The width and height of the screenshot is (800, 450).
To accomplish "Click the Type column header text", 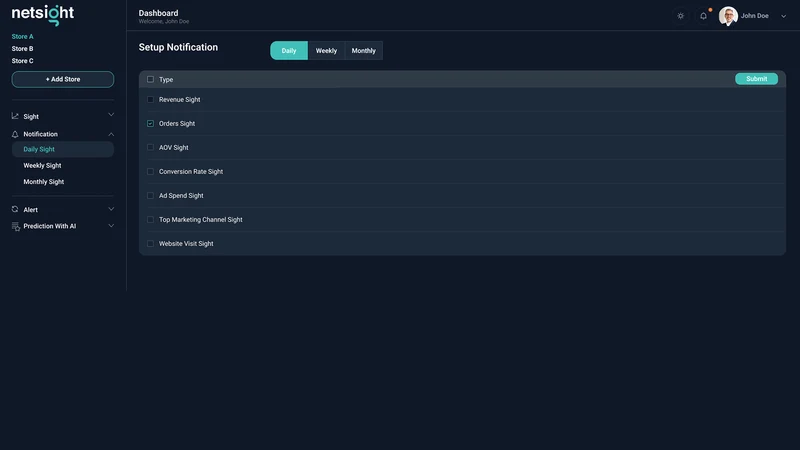I will click(x=166, y=80).
